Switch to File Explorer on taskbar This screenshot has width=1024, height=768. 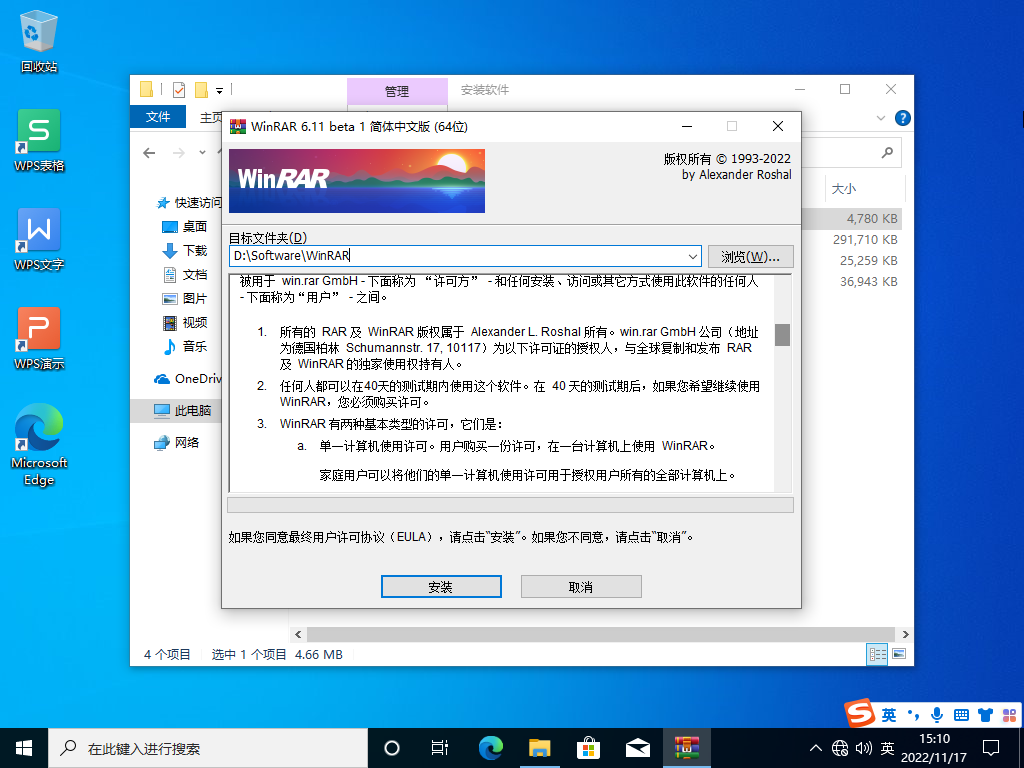point(539,748)
